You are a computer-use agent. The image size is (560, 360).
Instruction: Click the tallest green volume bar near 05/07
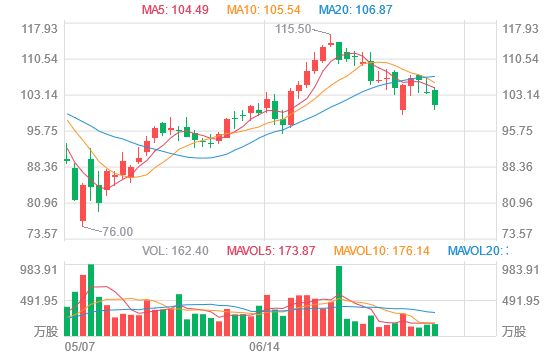coord(91,300)
